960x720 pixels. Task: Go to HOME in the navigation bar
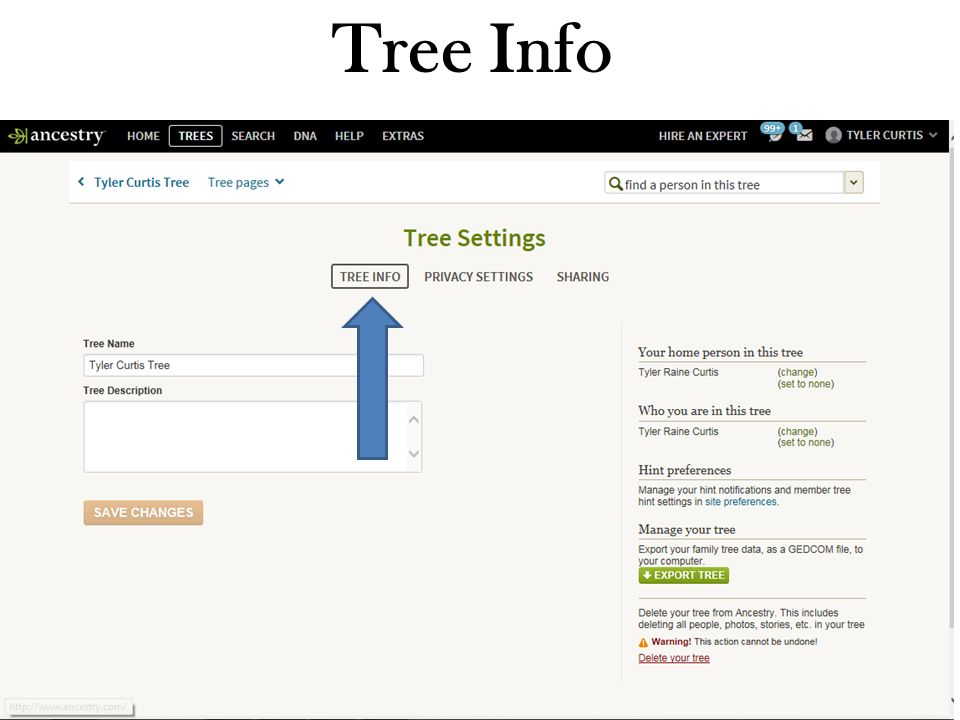[143, 136]
